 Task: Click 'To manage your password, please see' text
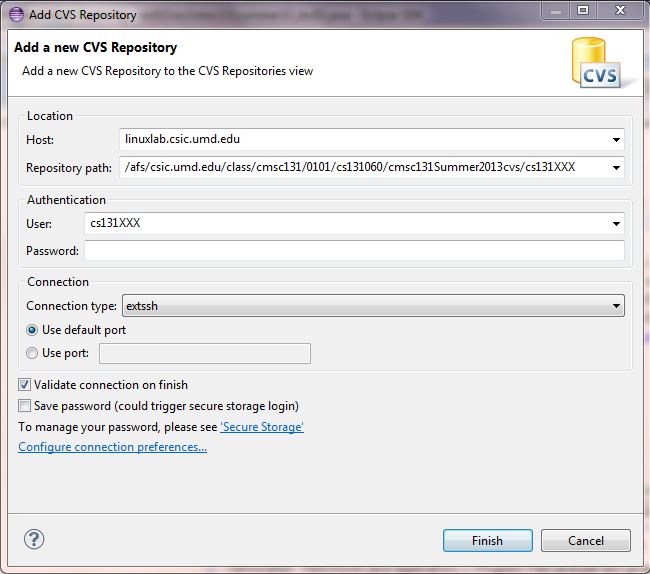click(x=118, y=427)
